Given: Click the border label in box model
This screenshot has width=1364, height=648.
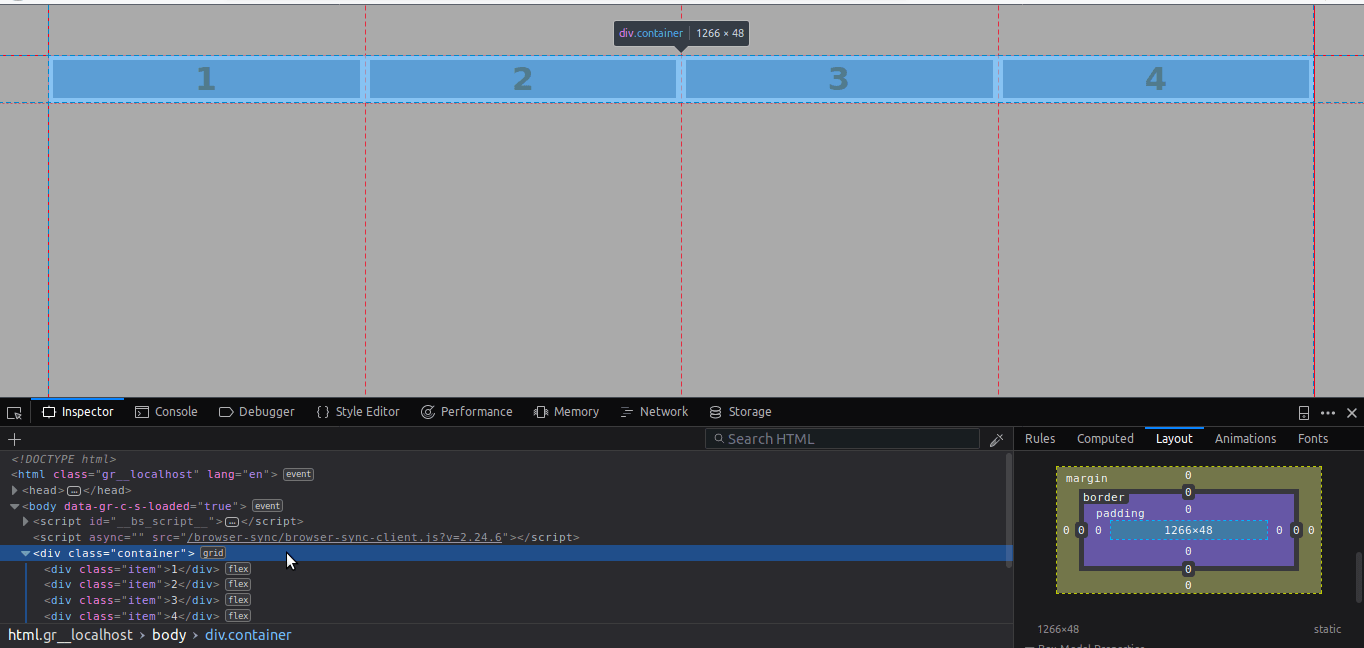Looking at the screenshot, I should coord(1104,497).
